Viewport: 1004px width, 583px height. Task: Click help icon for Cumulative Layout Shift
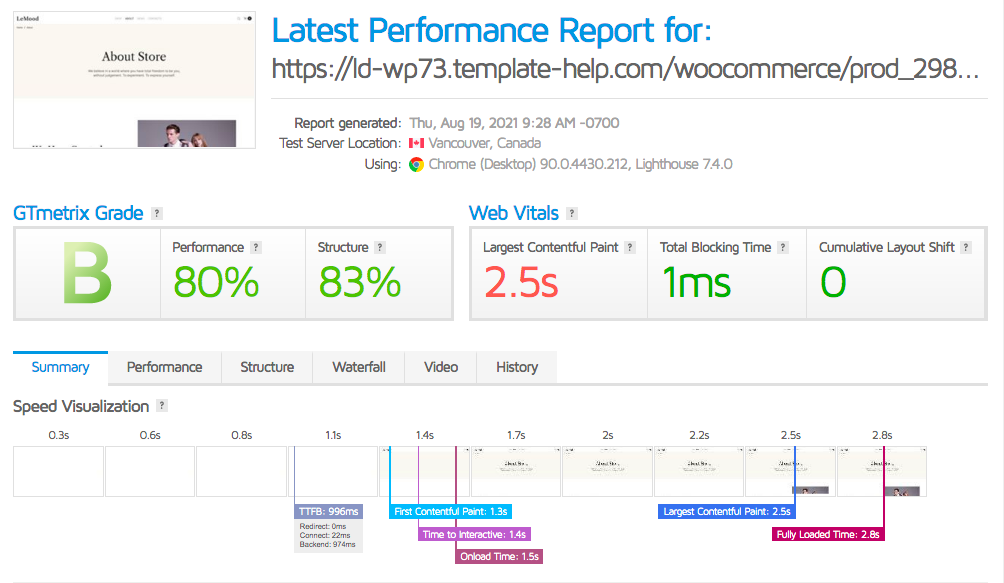[967, 247]
